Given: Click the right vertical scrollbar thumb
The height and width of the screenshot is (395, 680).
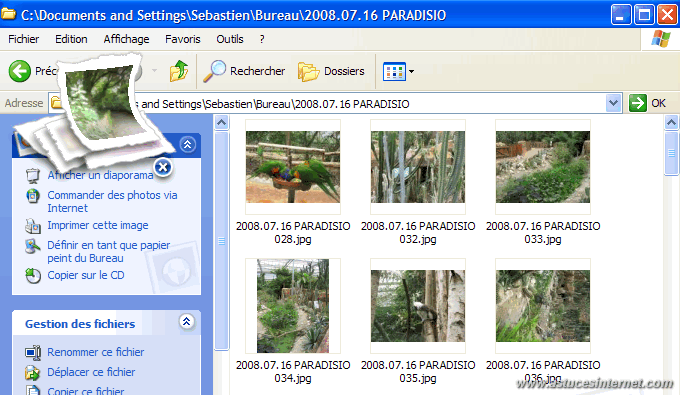Looking at the screenshot, I should point(671,153).
